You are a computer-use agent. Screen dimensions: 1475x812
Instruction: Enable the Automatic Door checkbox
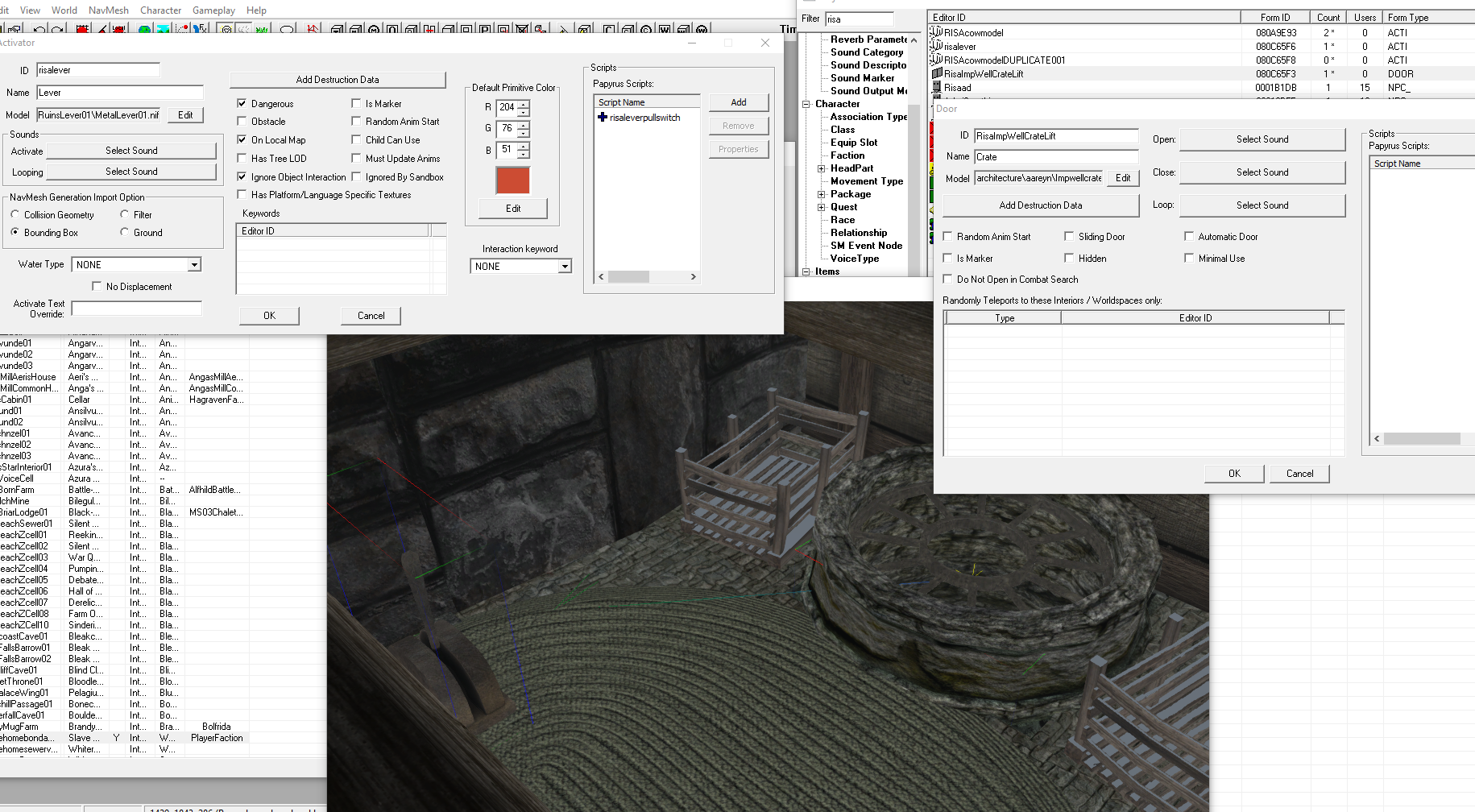(x=1189, y=236)
